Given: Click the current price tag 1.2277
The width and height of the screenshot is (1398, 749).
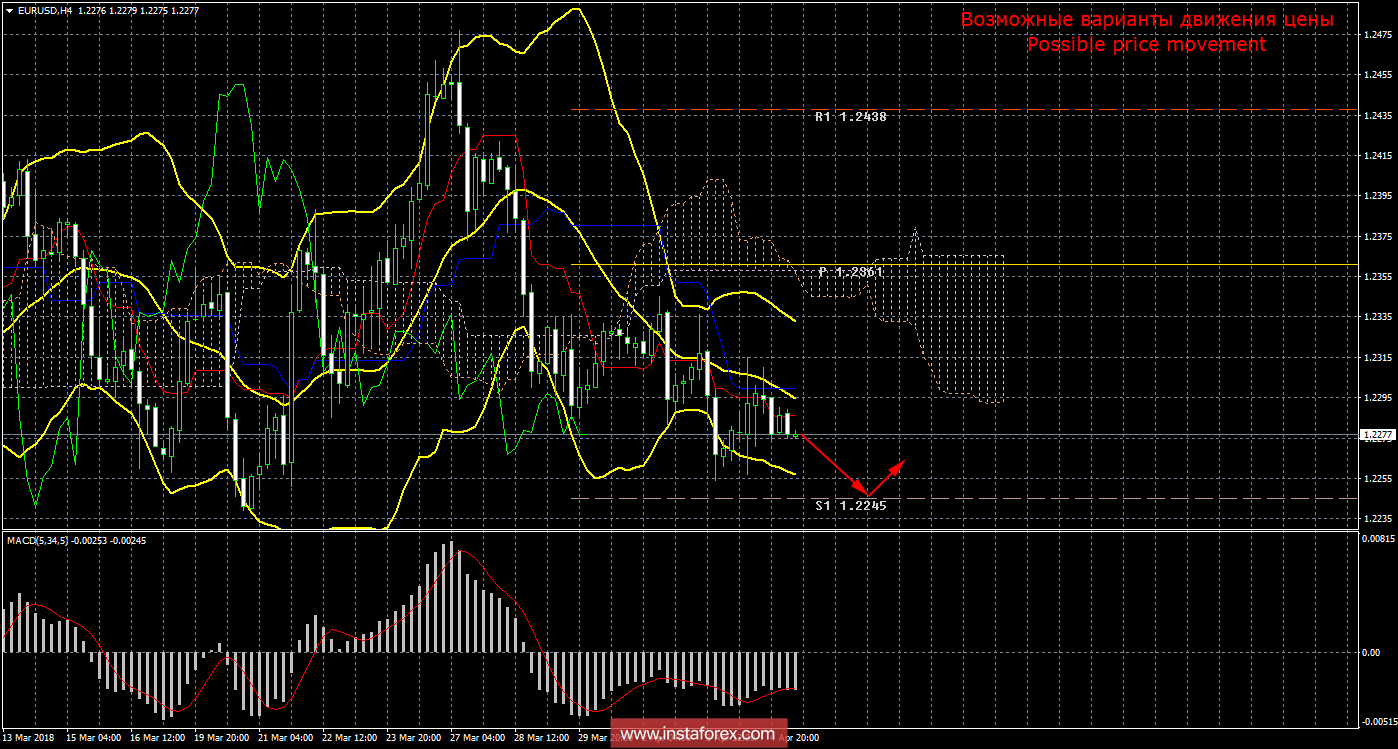Looking at the screenshot, I should tap(1376, 435).
